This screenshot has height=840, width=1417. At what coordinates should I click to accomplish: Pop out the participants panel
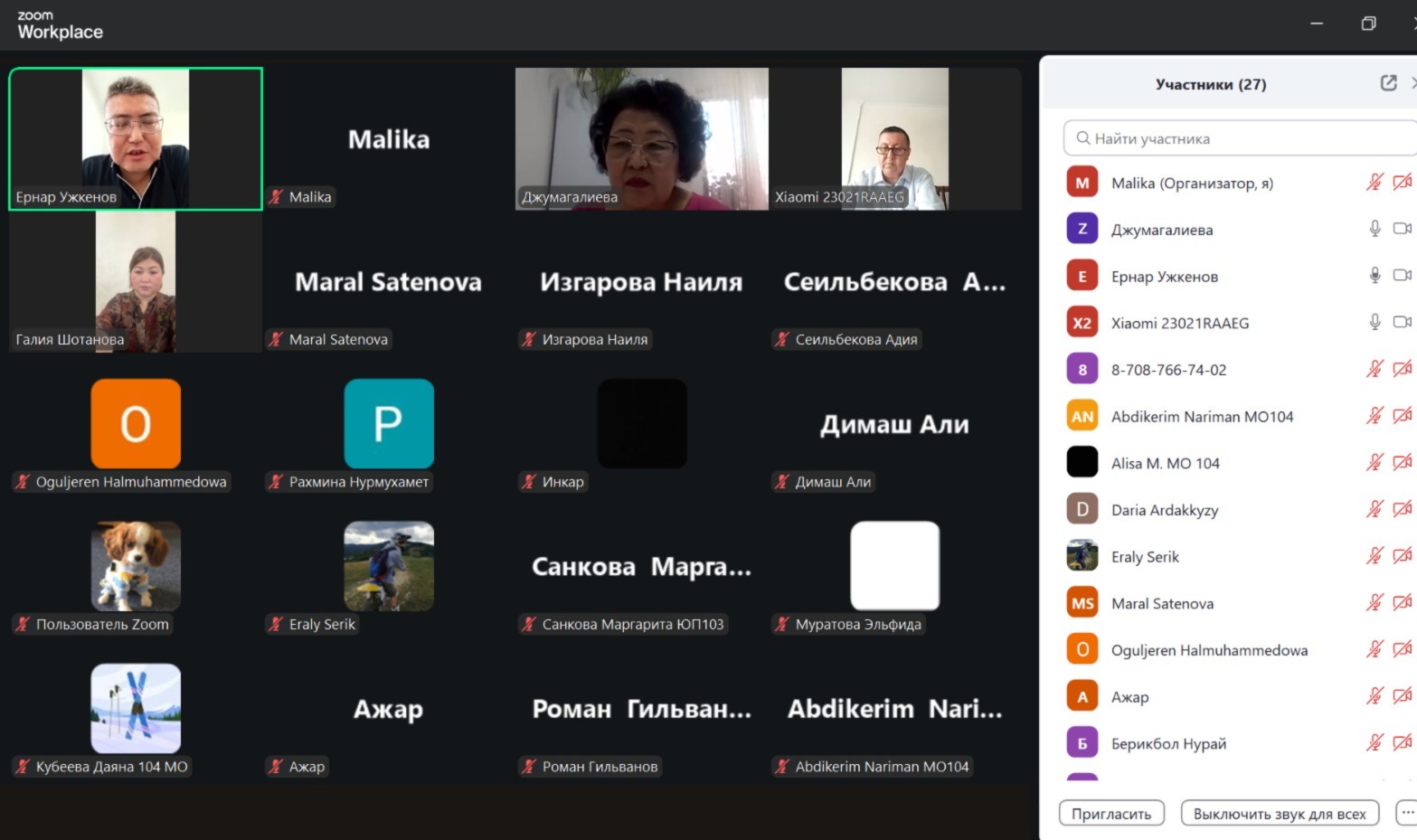(x=1388, y=83)
